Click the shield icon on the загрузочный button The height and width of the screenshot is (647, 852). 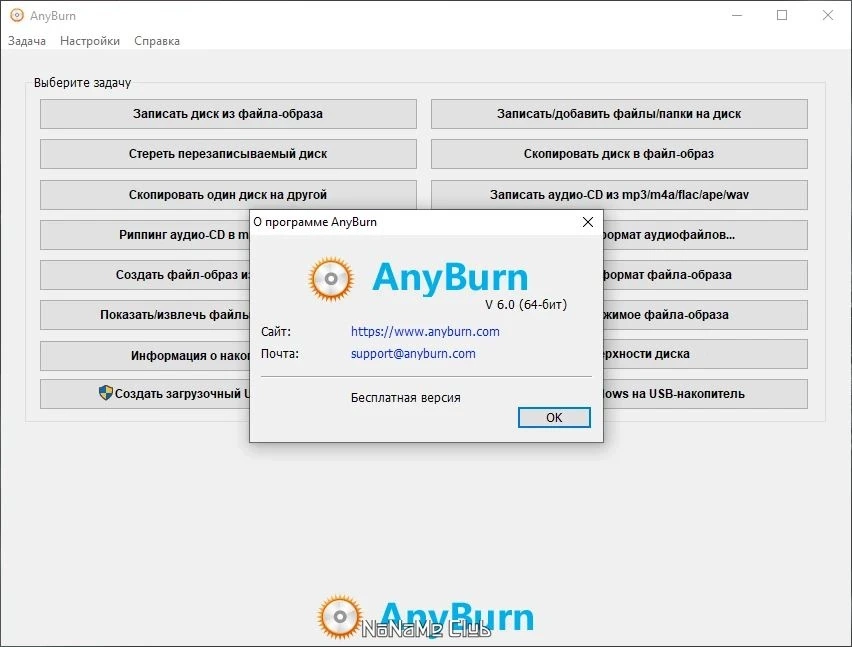click(x=106, y=393)
